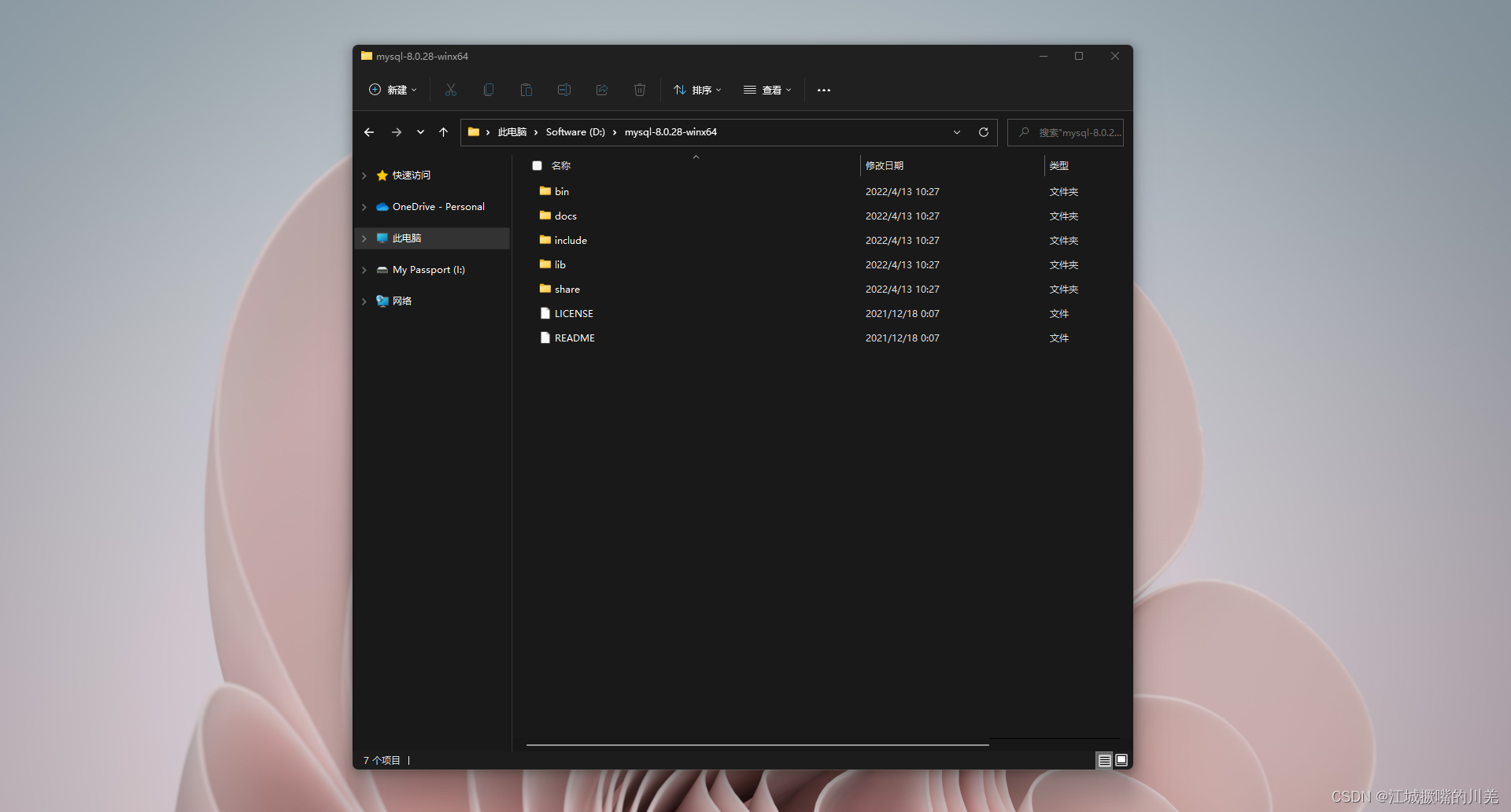Click the Cut scissors icon
This screenshot has width=1511, height=812.
coord(450,90)
